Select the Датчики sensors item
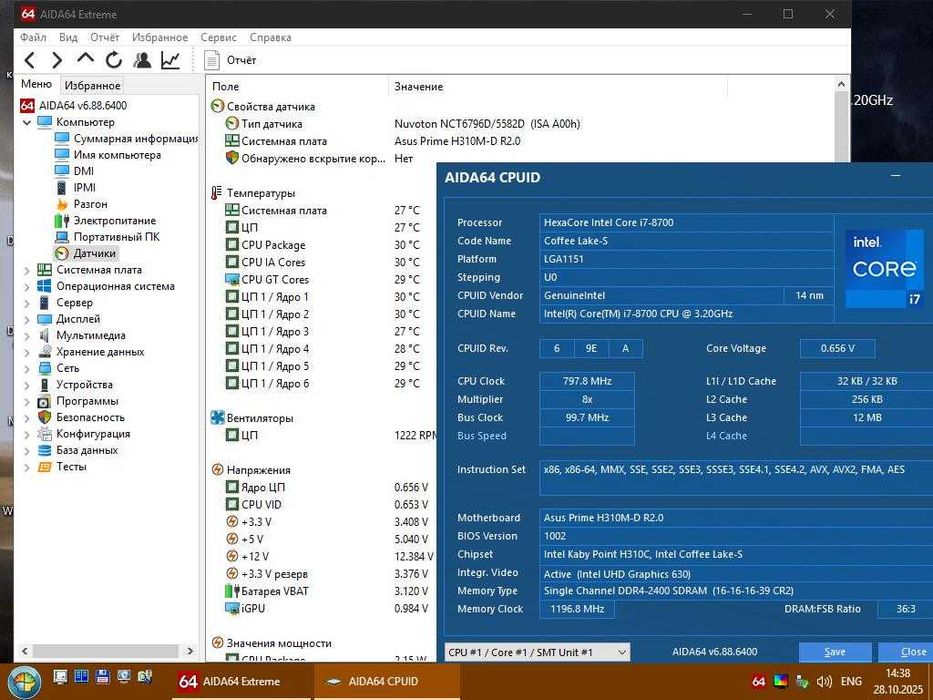This screenshot has height=700, width=933. (x=86, y=253)
